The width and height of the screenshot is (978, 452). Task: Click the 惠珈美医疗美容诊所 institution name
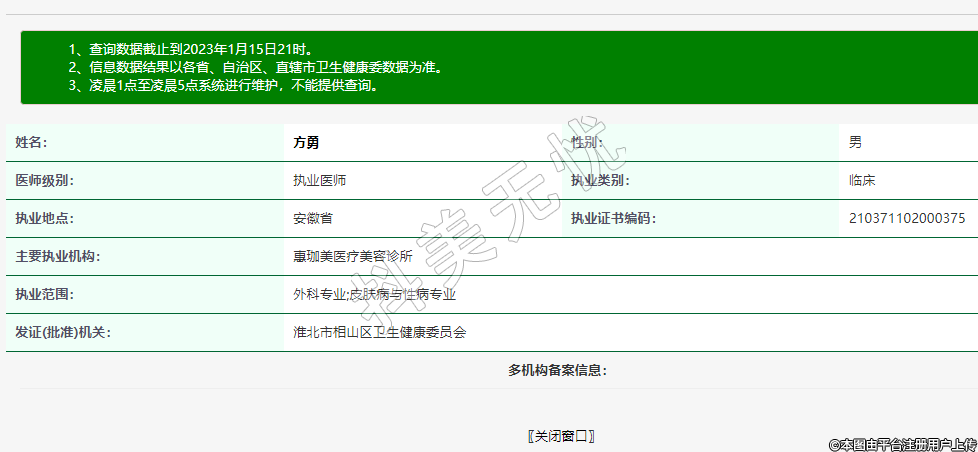click(352, 257)
